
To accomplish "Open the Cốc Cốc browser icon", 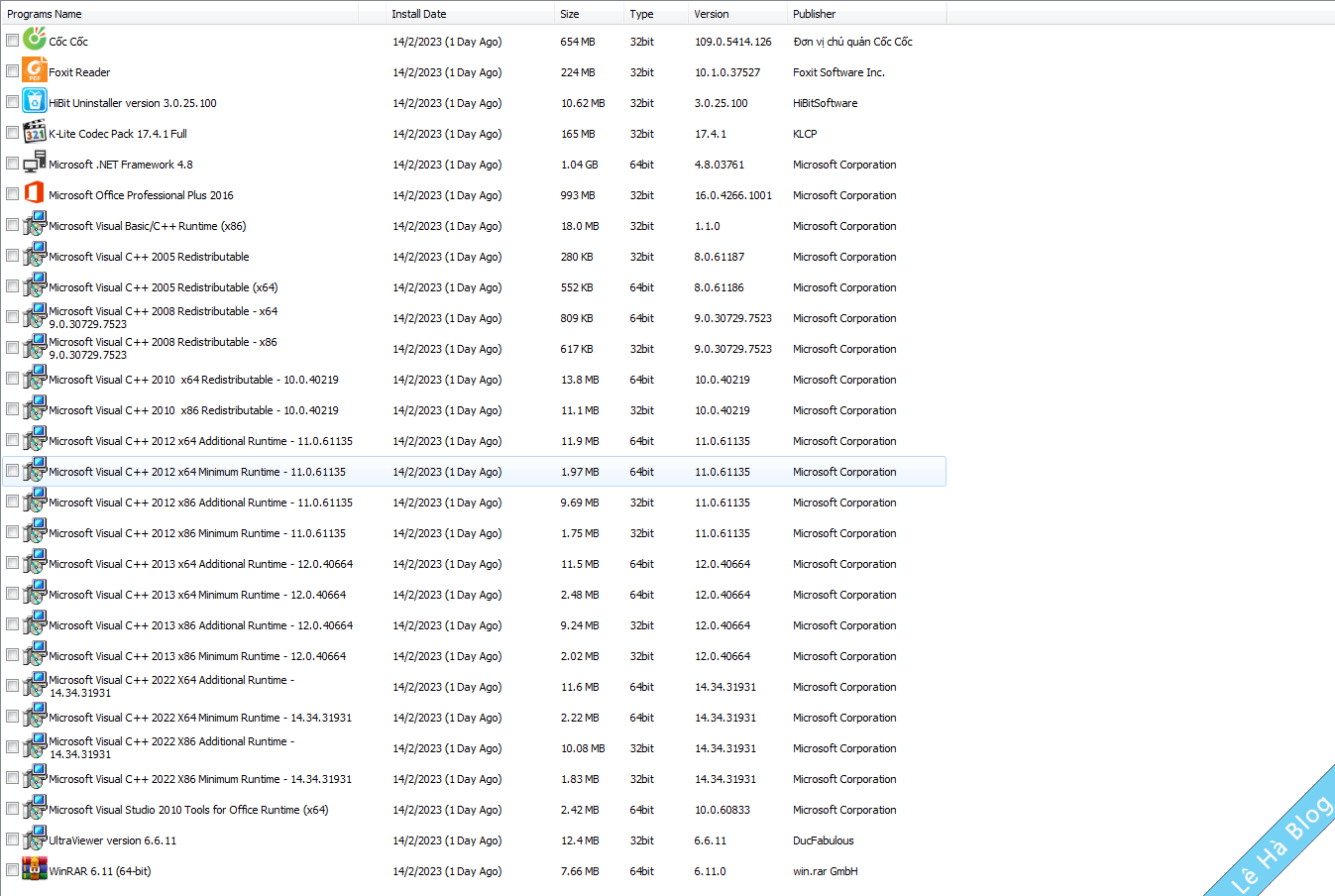I will (35, 41).
